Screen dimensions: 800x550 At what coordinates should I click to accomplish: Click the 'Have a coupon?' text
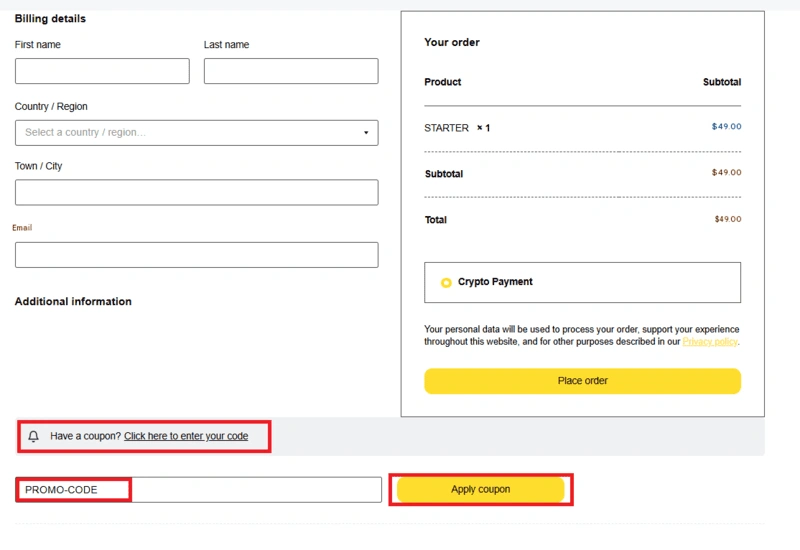coord(85,436)
